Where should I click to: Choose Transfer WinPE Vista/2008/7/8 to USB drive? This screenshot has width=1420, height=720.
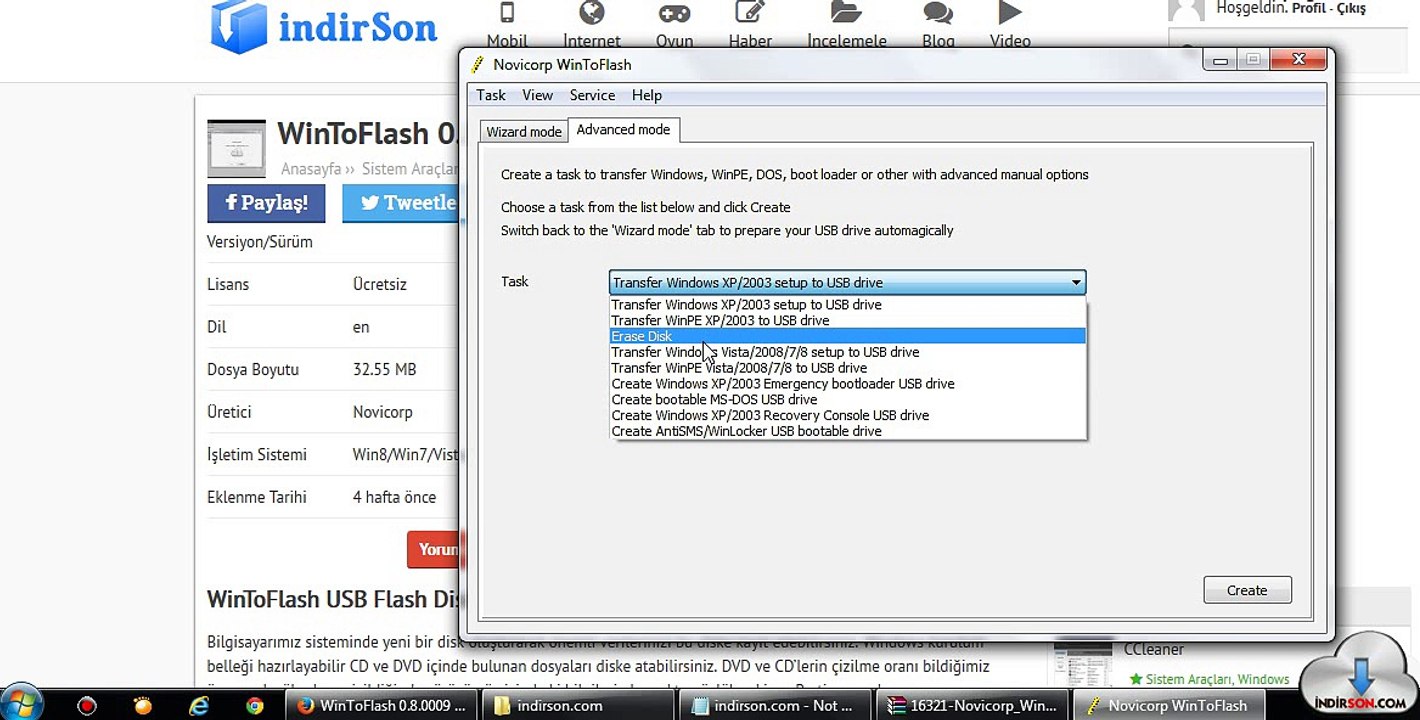tap(847, 368)
